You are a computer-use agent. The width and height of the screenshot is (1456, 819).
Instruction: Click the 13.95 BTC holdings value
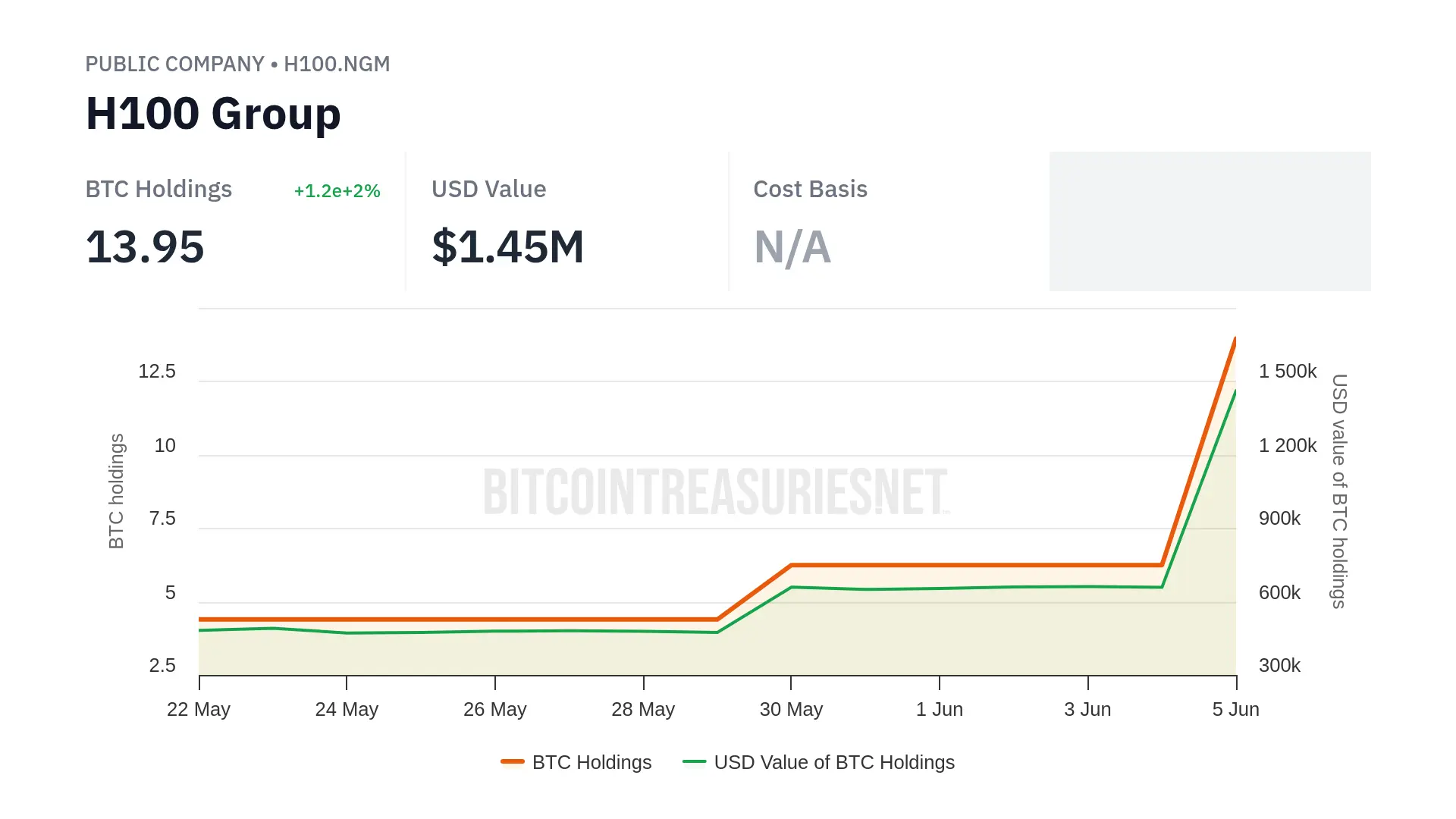click(145, 247)
